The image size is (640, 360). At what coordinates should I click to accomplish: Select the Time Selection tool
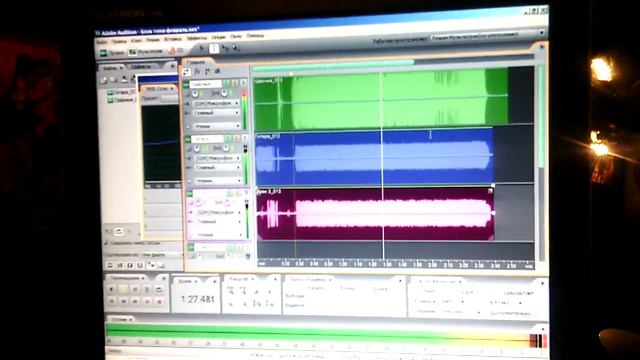point(214,49)
